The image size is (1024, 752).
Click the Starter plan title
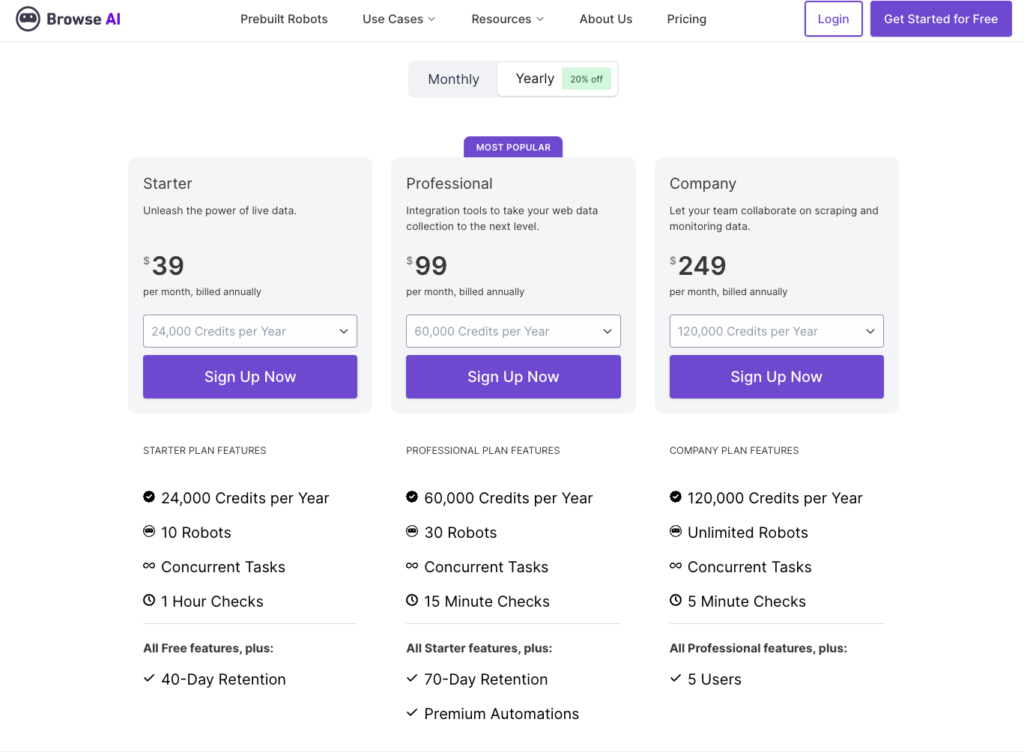[x=168, y=183]
